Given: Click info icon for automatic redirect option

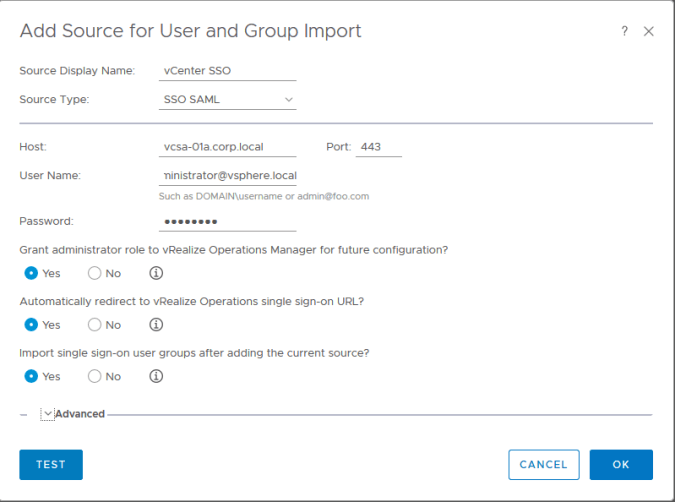Looking at the screenshot, I should pos(156,325).
